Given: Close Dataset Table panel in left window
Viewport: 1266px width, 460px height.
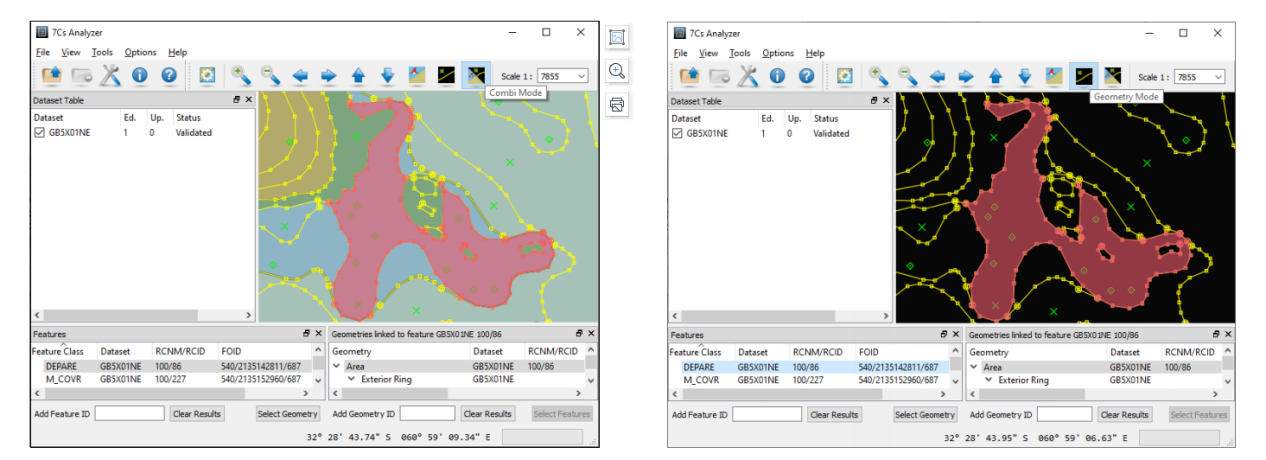Looking at the screenshot, I should click(x=249, y=100).
